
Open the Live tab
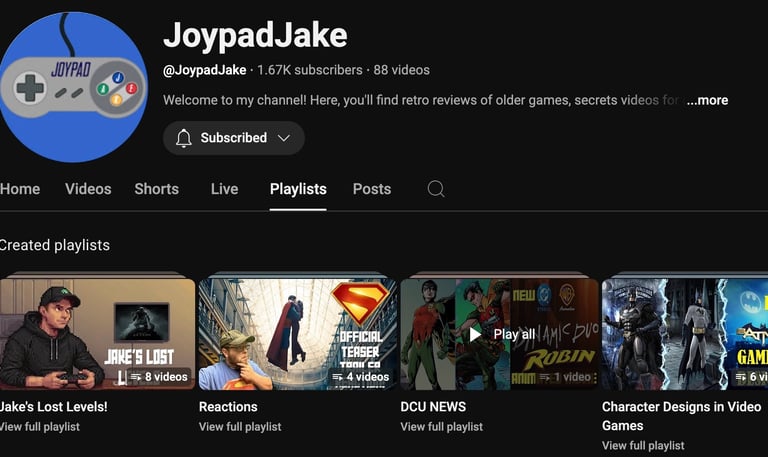pyautogui.click(x=224, y=189)
